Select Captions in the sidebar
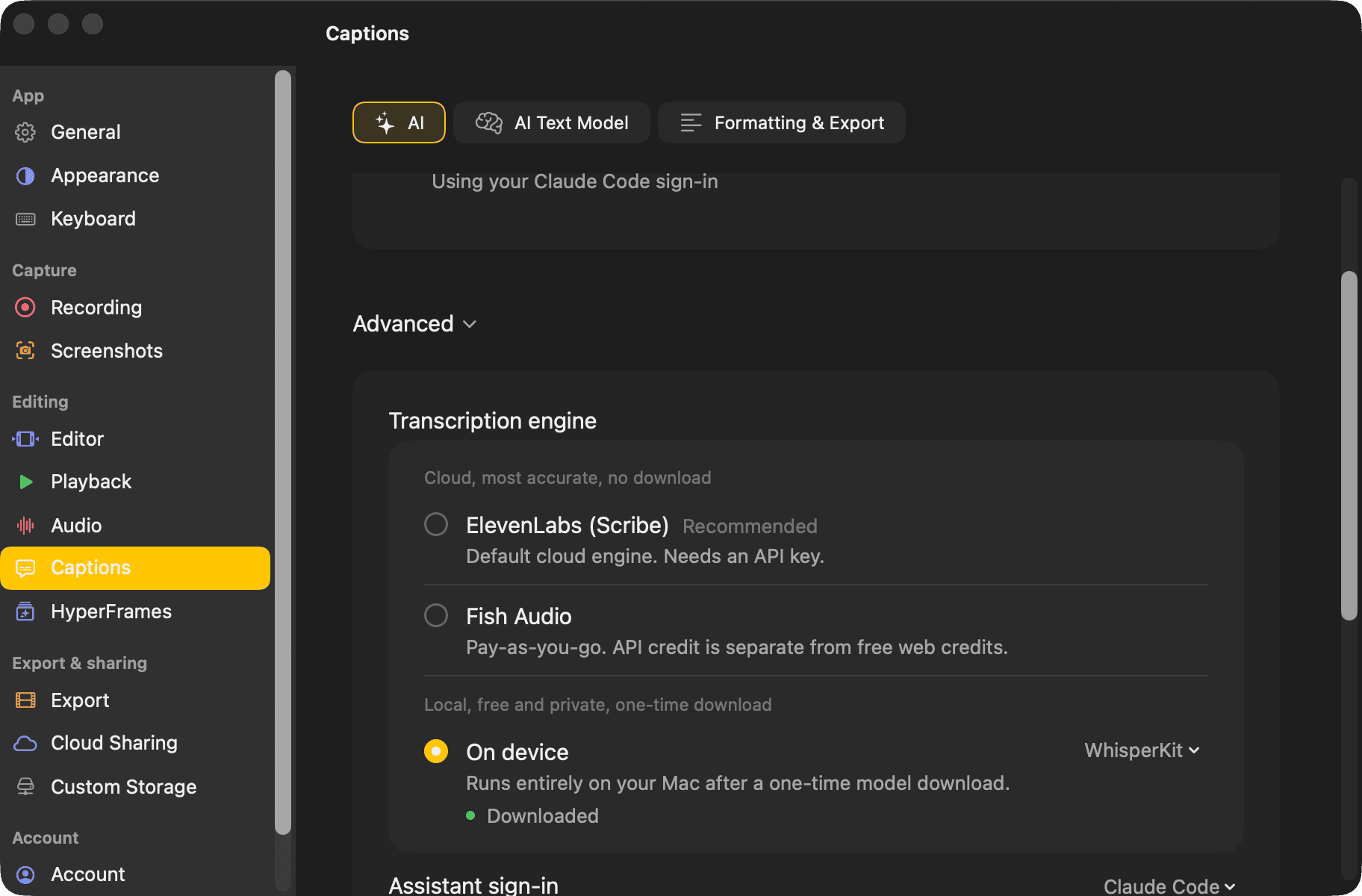Image resolution: width=1362 pixels, height=896 pixels. pyautogui.click(x=135, y=568)
